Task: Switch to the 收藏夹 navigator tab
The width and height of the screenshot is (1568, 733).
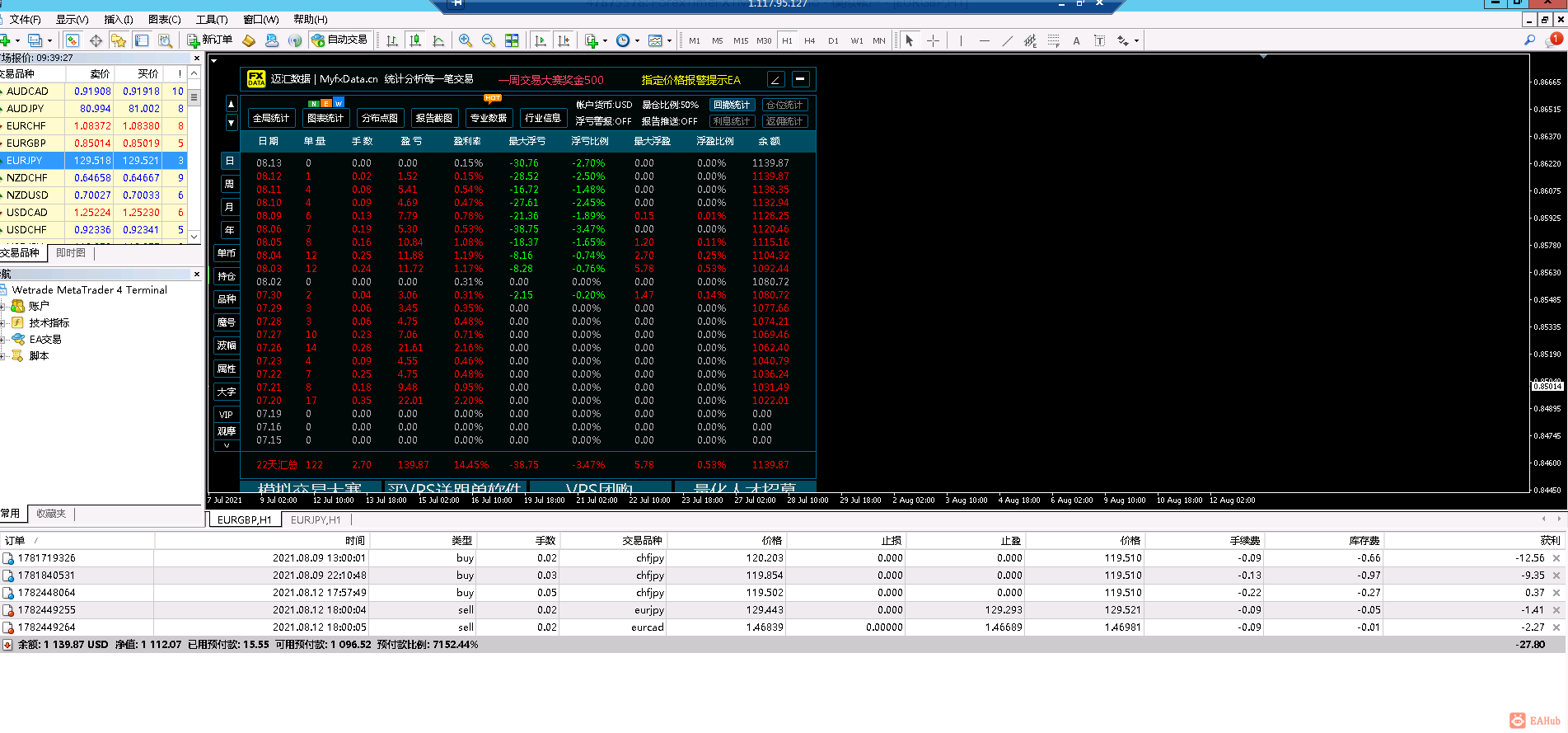Action: tap(51, 513)
